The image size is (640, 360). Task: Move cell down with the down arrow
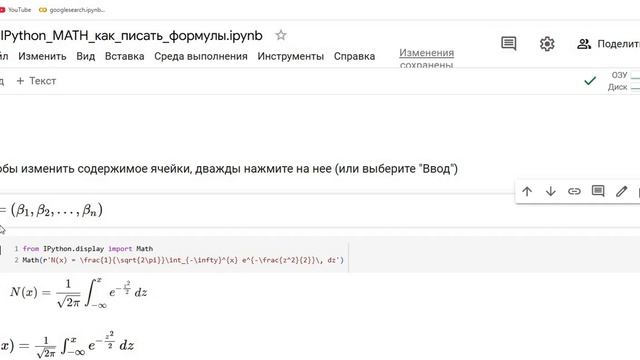551,191
